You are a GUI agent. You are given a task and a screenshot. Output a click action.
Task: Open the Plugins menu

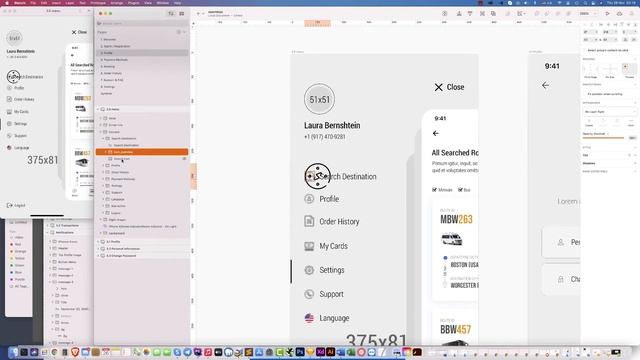(133, 3)
